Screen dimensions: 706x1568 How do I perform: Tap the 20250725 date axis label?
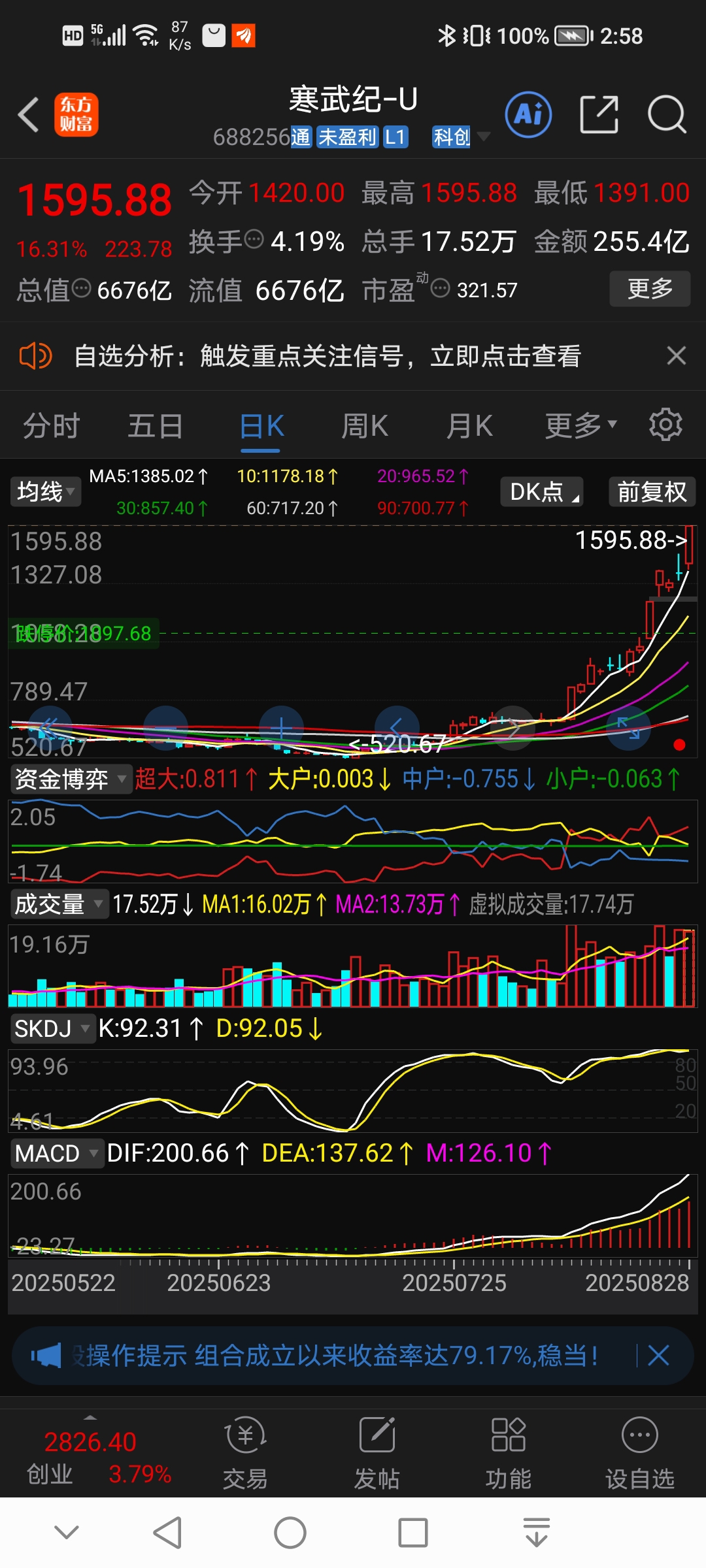(454, 1282)
